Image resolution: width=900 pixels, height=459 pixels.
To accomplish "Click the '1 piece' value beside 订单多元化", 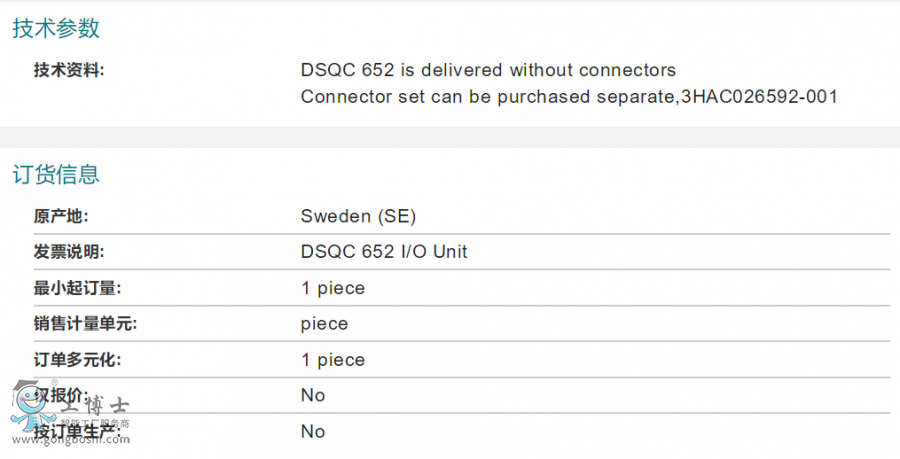I will [333, 360].
